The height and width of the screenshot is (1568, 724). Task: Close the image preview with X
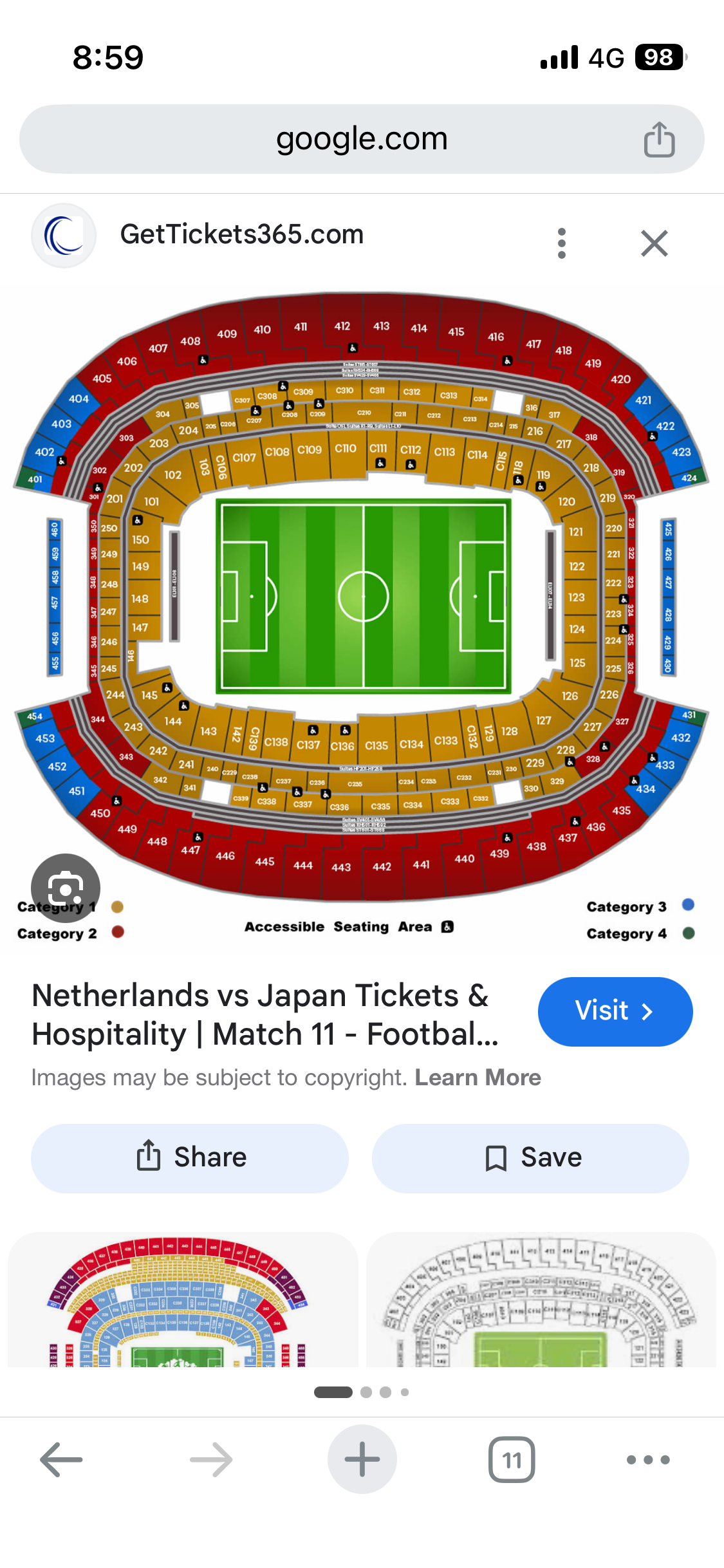tap(654, 243)
